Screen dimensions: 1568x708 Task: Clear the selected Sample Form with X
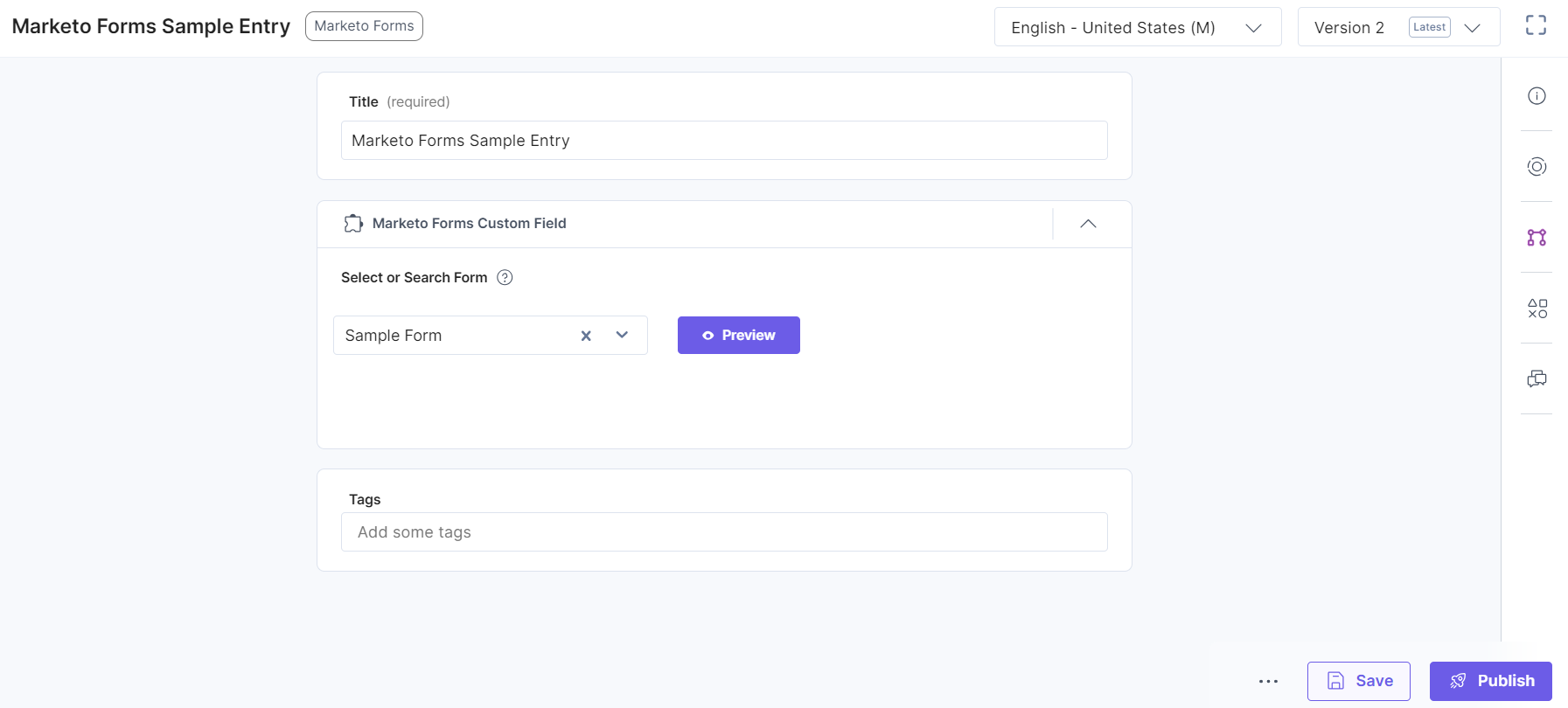[586, 336]
